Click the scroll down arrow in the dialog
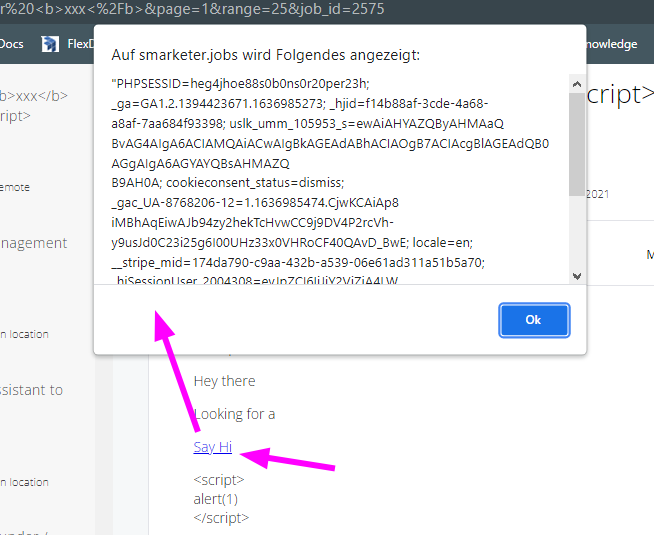 point(577,276)
